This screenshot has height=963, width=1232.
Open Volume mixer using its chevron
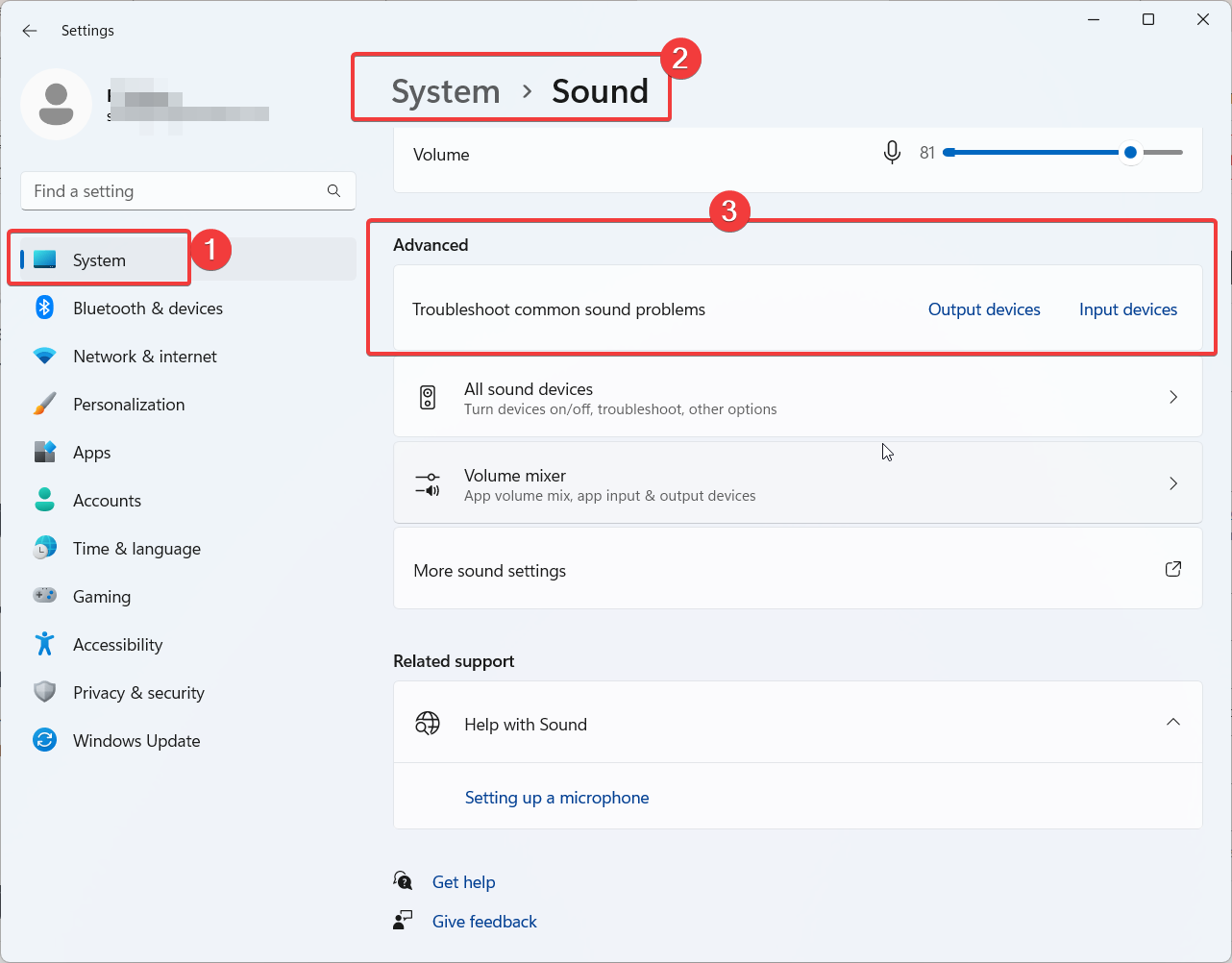click(x=1172, y=483)
